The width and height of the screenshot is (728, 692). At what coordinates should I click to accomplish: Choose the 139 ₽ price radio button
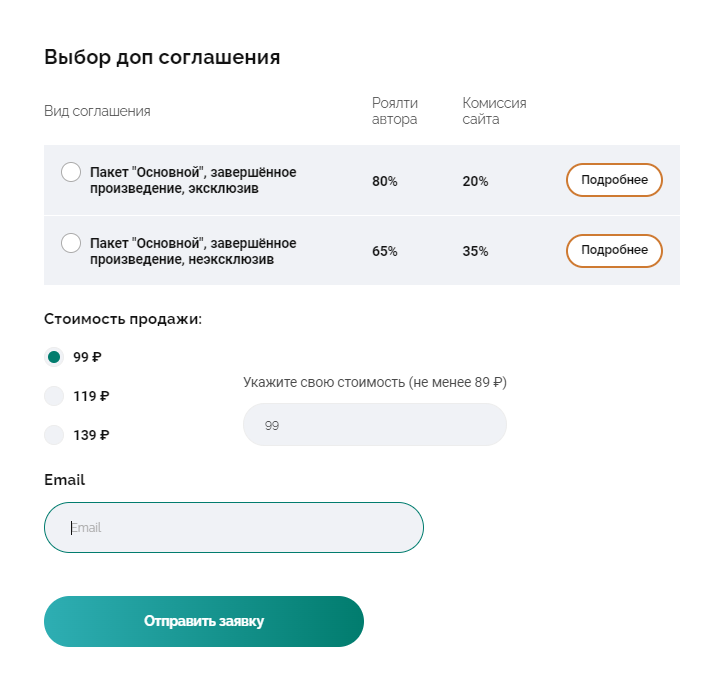pyautogui.click(x=54, y=435)
